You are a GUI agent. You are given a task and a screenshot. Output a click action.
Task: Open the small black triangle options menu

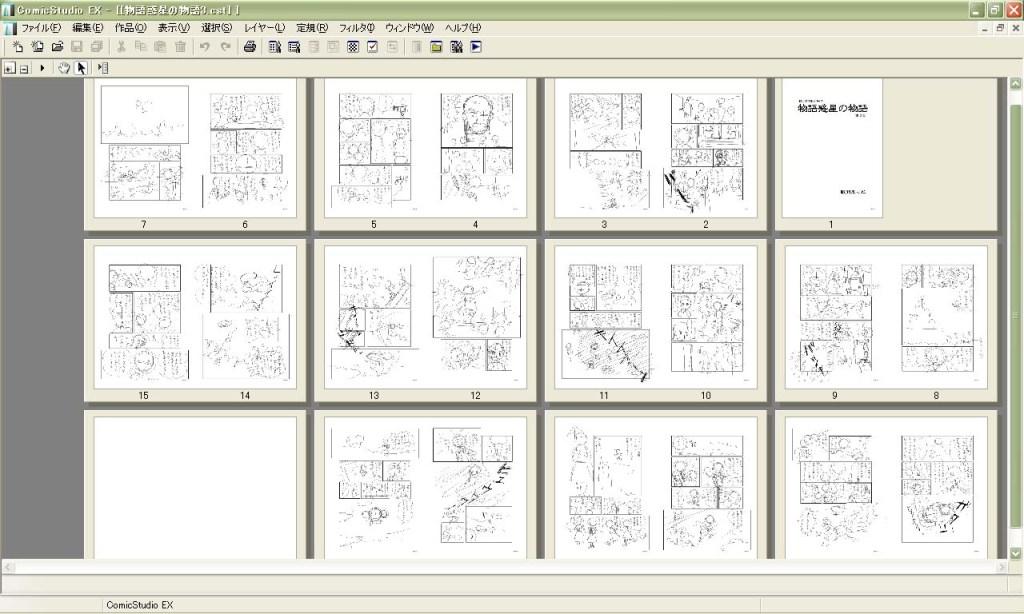pyautogui.click(x=42, y=67)
